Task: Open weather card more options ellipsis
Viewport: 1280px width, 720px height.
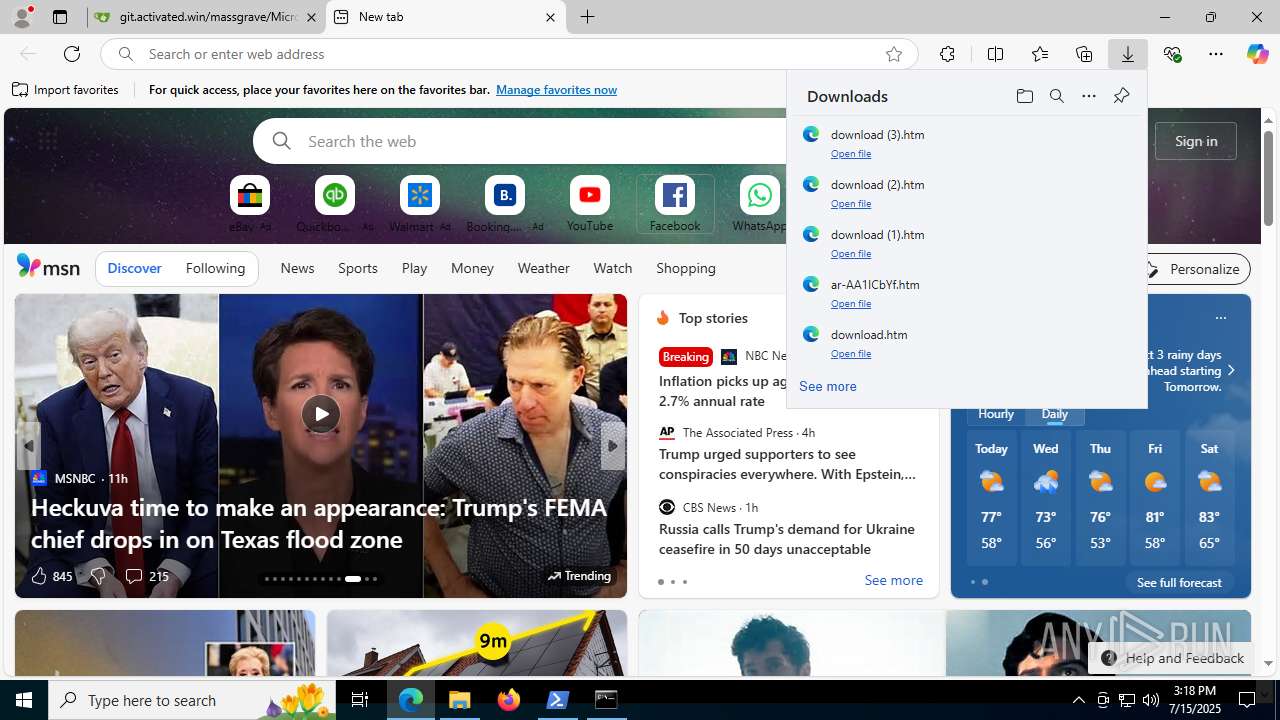Action: (1220, 318)
